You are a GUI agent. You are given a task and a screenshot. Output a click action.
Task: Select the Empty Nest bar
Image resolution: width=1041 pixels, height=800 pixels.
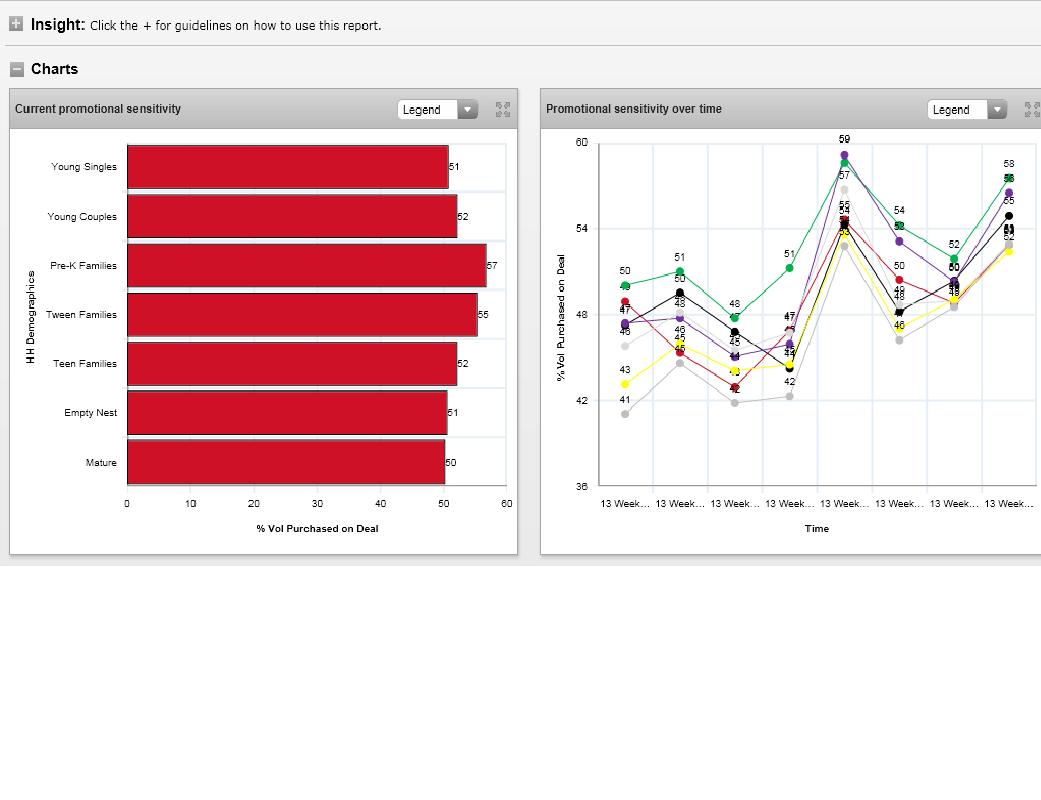tap(287, 413)
